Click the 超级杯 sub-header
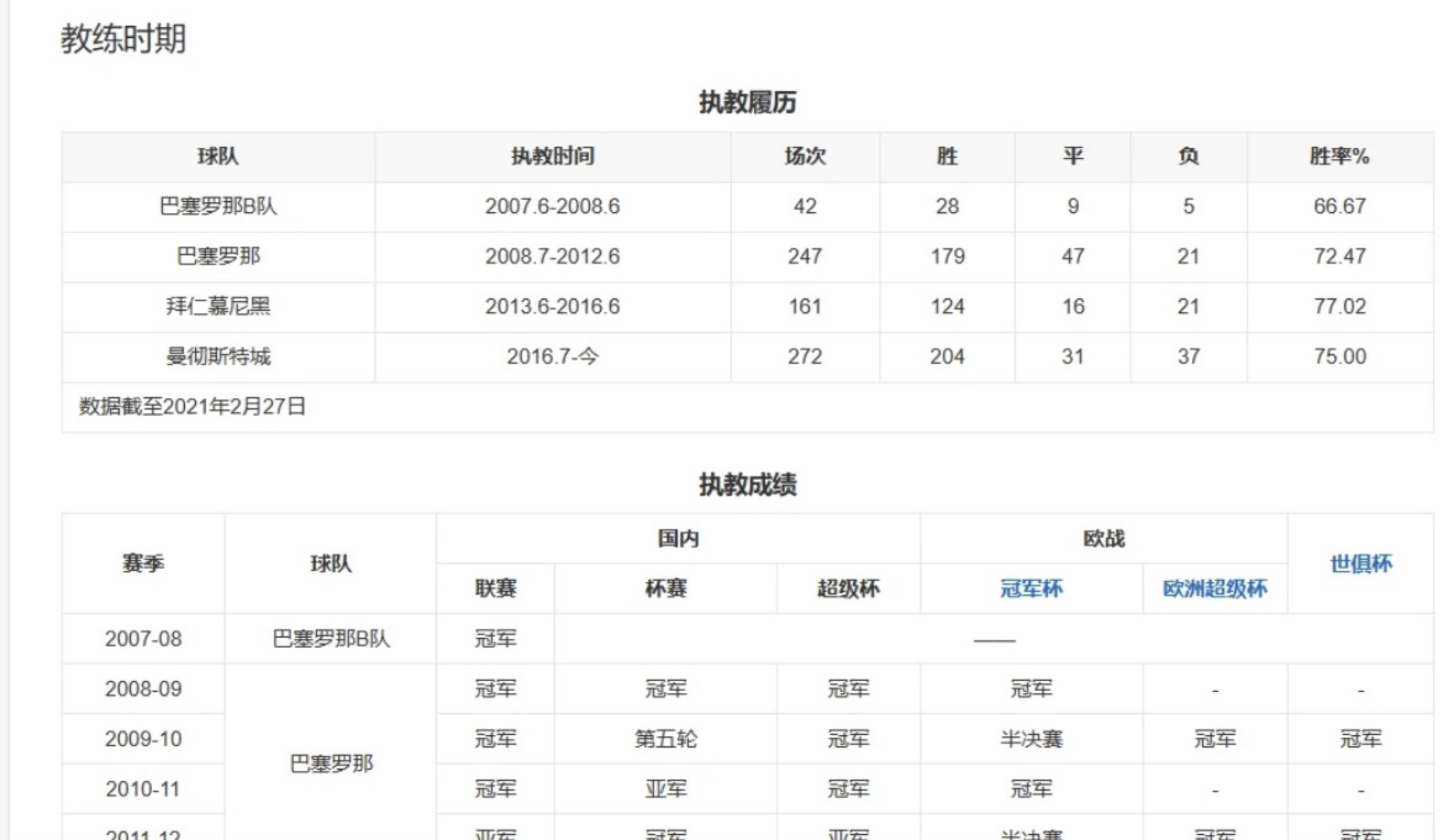The image size is (1454, 840). [848, 589]
